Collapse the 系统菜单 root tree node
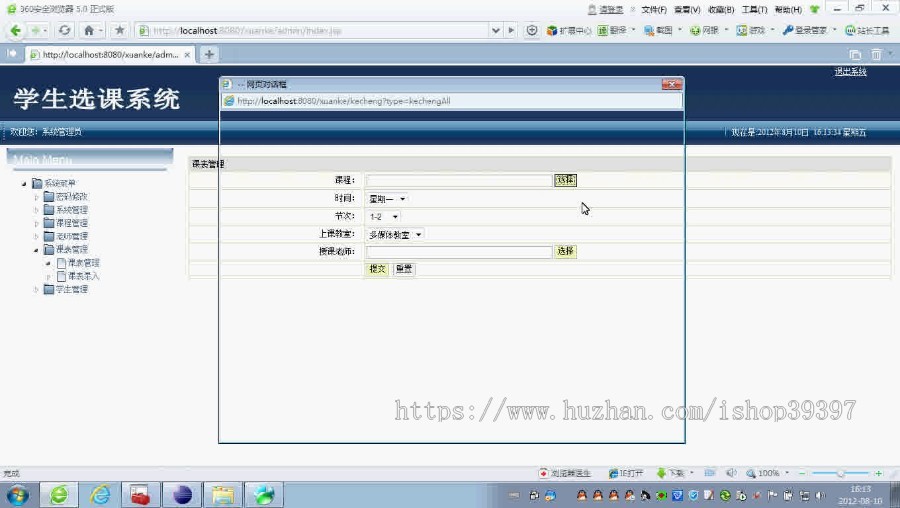900x508 pixels. point(24,184)
